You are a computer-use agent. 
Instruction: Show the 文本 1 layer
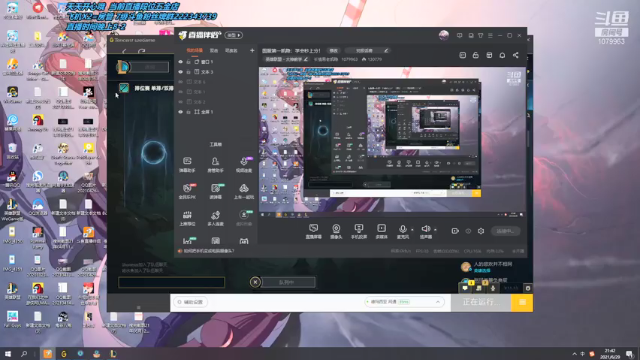pos(180,92)
